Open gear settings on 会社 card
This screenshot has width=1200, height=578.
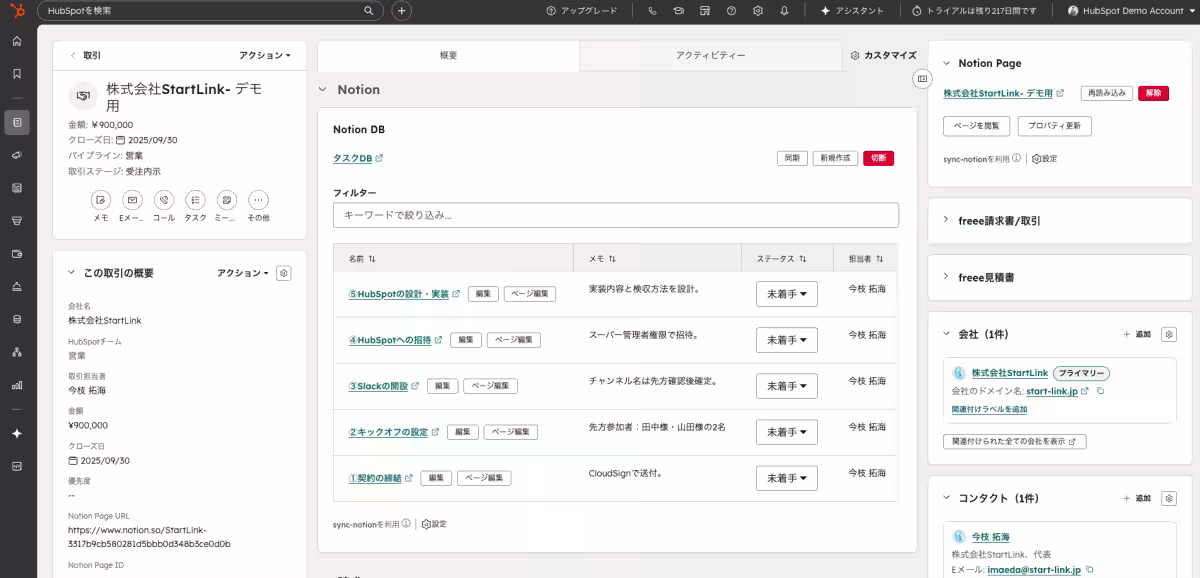click(x=1170, y=334)
